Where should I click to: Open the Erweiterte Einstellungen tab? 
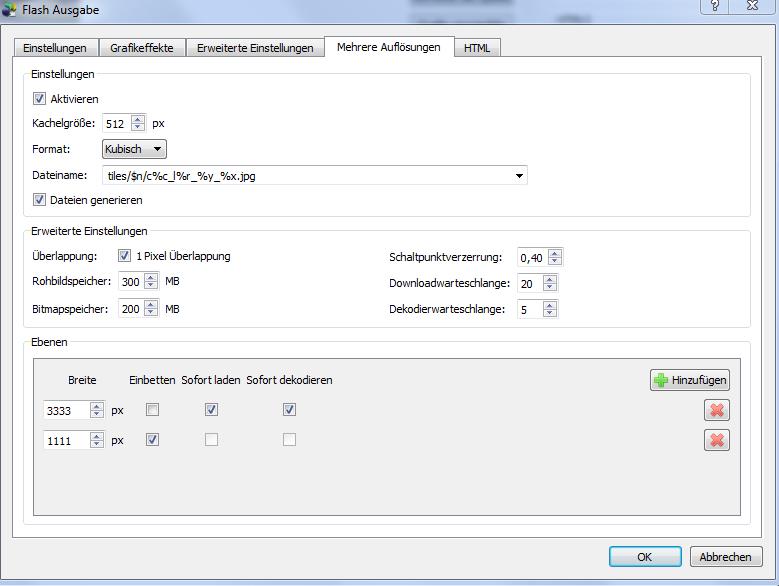tap(255, 48)
